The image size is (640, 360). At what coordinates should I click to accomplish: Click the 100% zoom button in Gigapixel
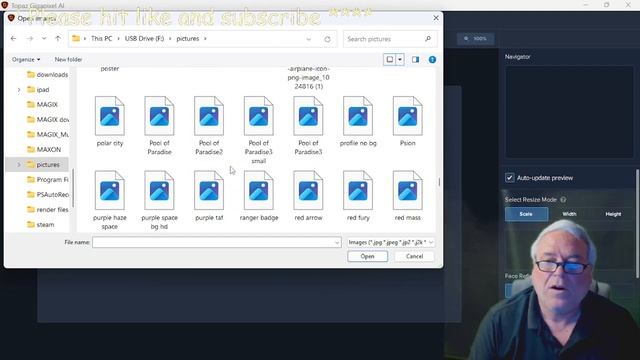pos(476,39)
